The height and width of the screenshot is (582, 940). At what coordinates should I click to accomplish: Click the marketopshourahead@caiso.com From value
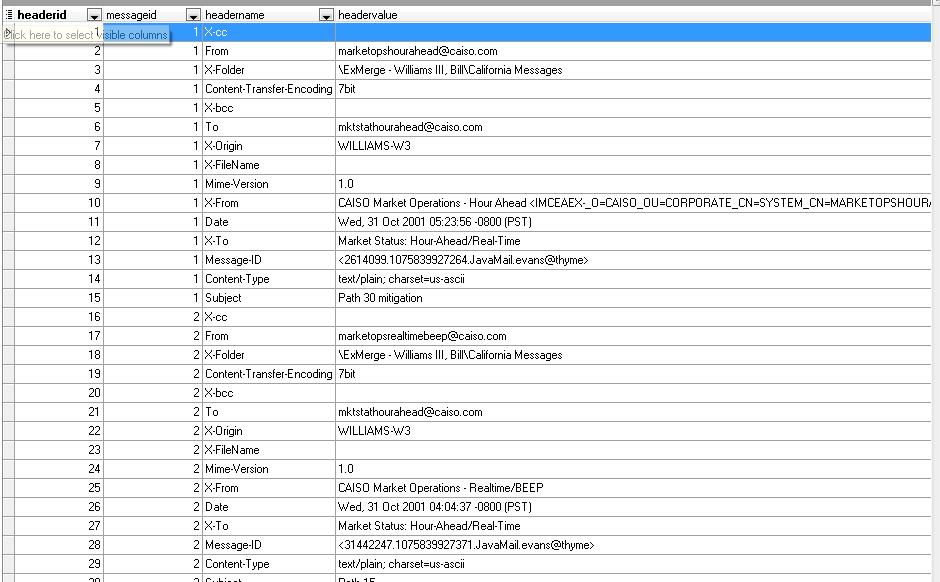[417, 51]
